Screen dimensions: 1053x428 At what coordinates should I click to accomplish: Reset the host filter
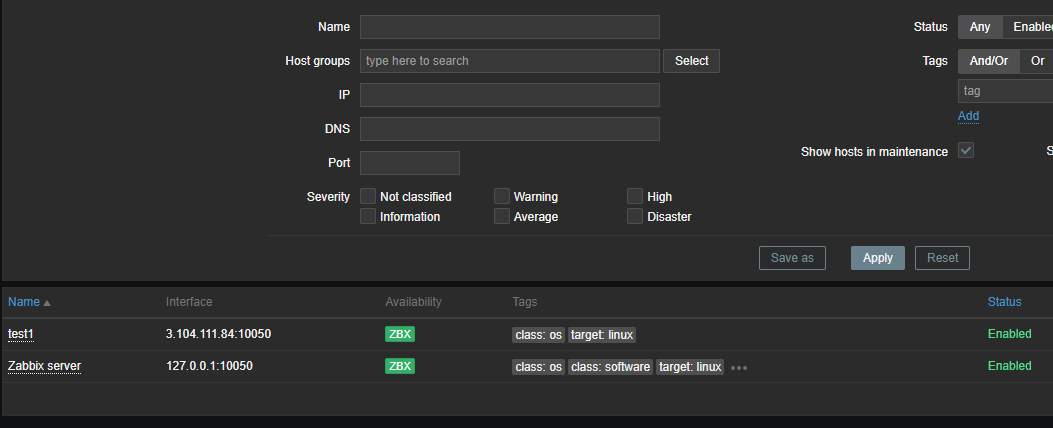coord(942,258)
